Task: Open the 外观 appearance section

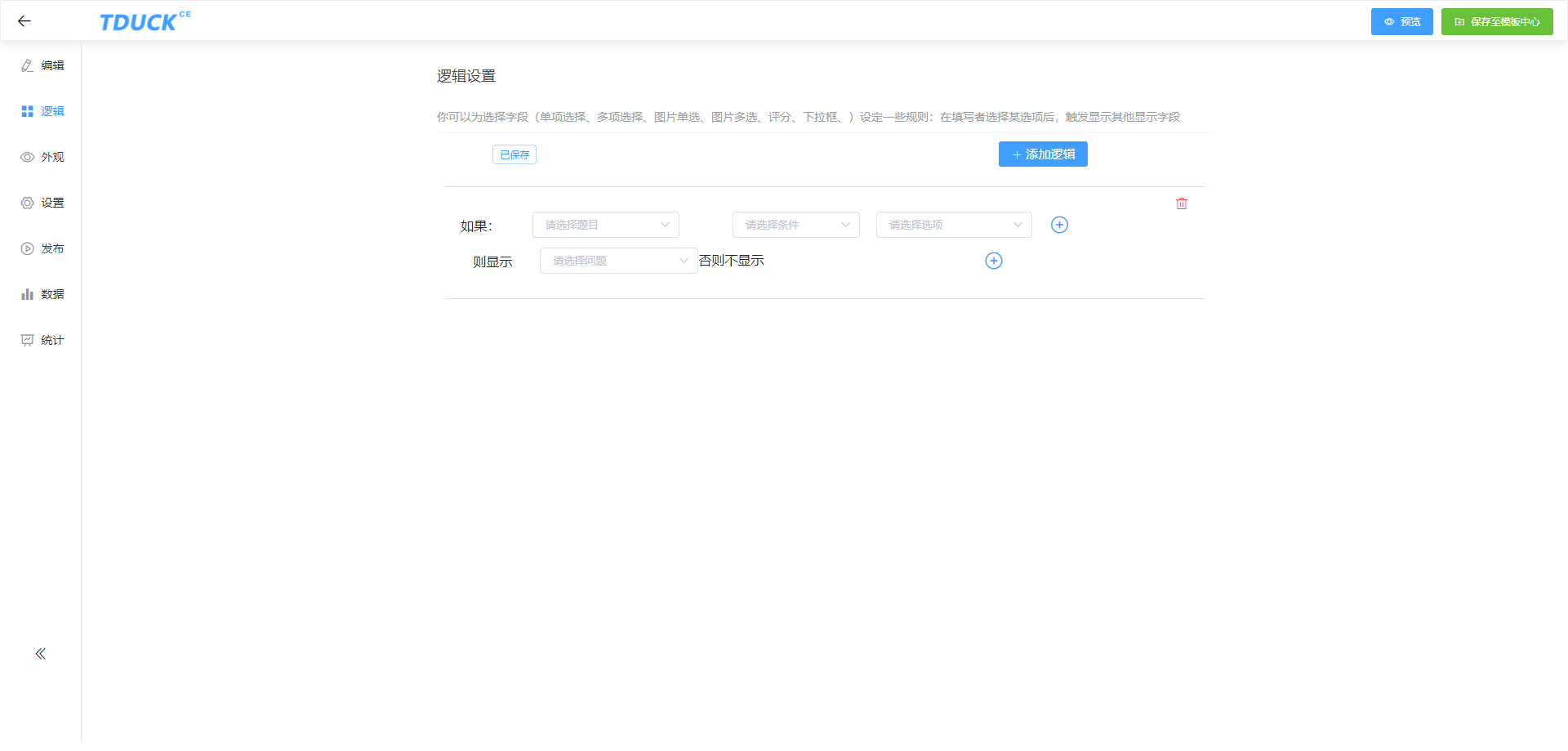Action: point(41,157)
